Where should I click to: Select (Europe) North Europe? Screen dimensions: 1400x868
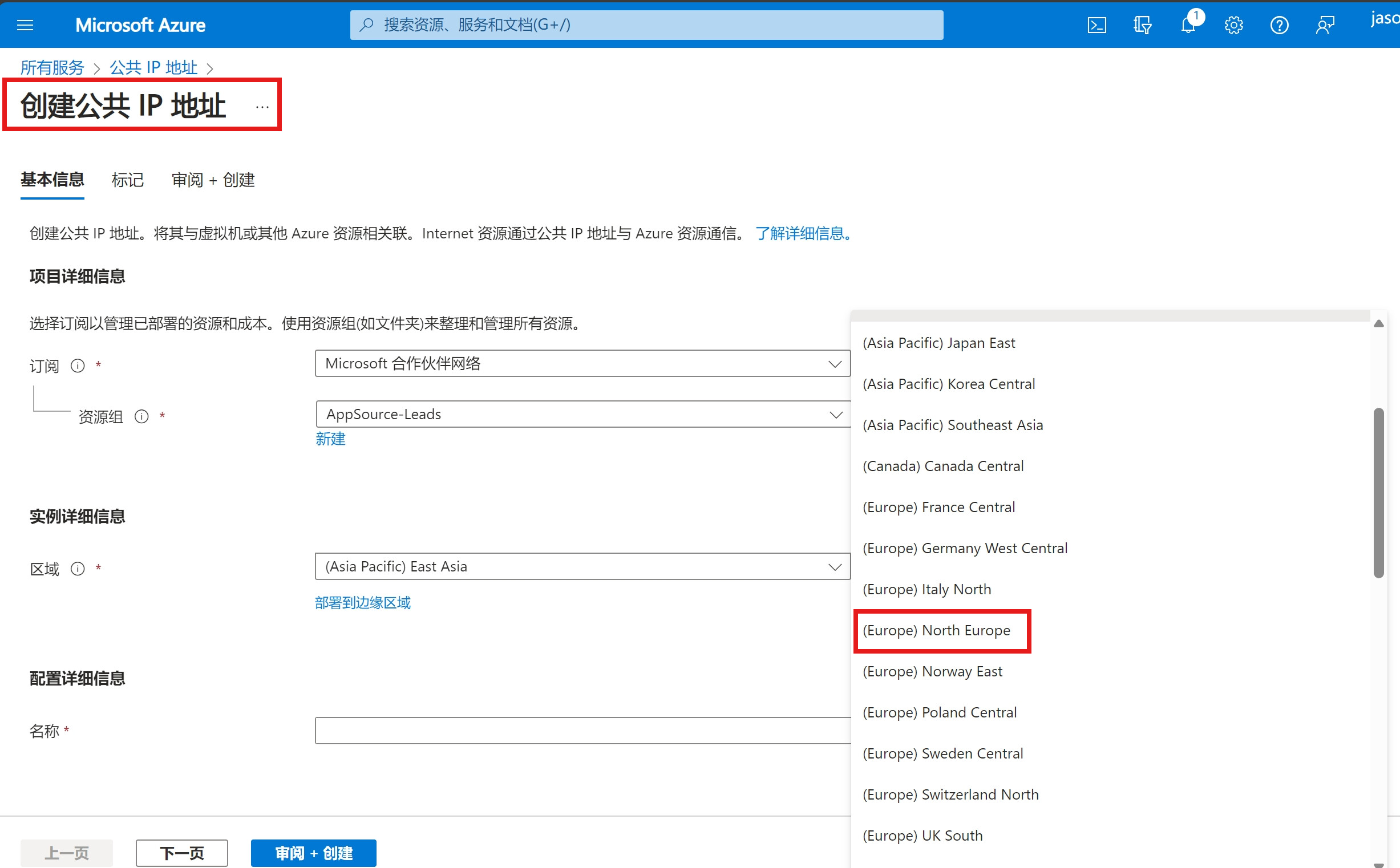(1110, 630)
